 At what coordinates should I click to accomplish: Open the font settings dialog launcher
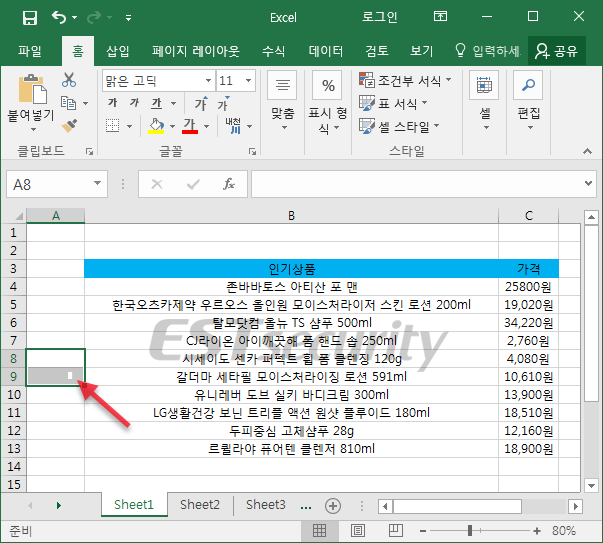252,152
